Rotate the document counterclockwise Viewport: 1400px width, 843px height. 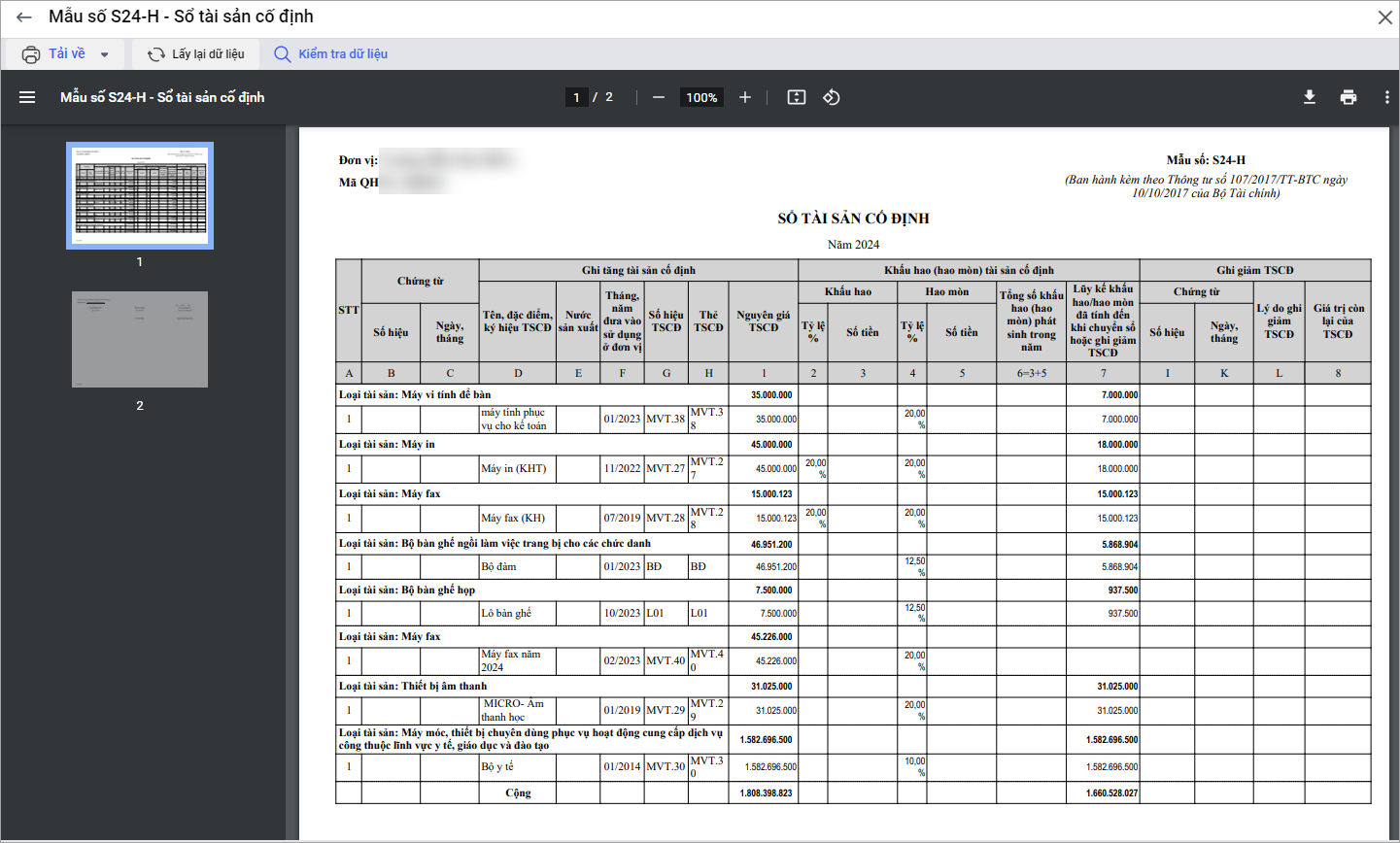point(832,97)
